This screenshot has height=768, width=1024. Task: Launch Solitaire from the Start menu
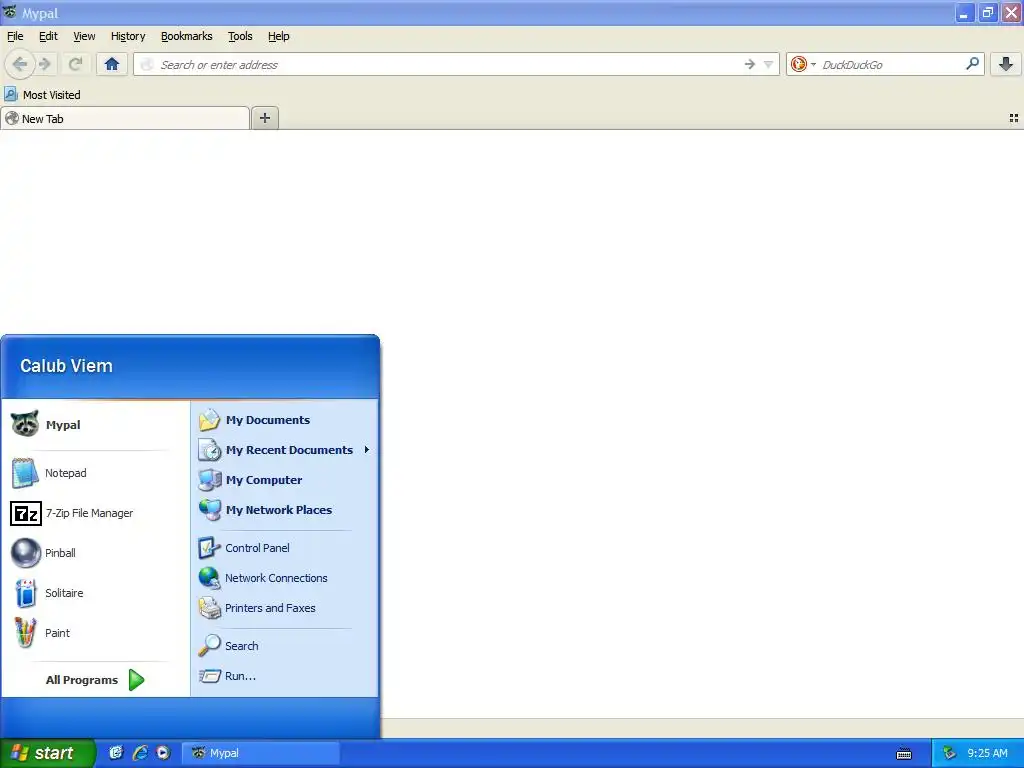pos(95,593)
